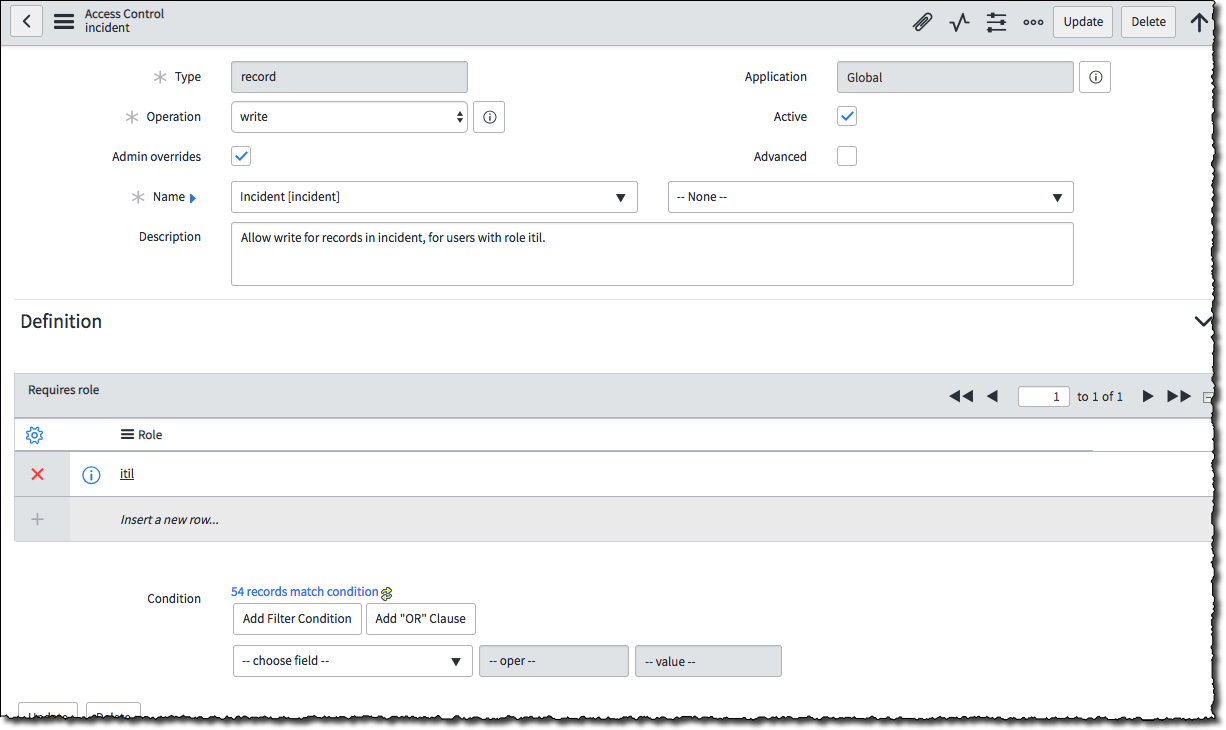Click the Update button in header
1226x730 pixels.
1083,22
